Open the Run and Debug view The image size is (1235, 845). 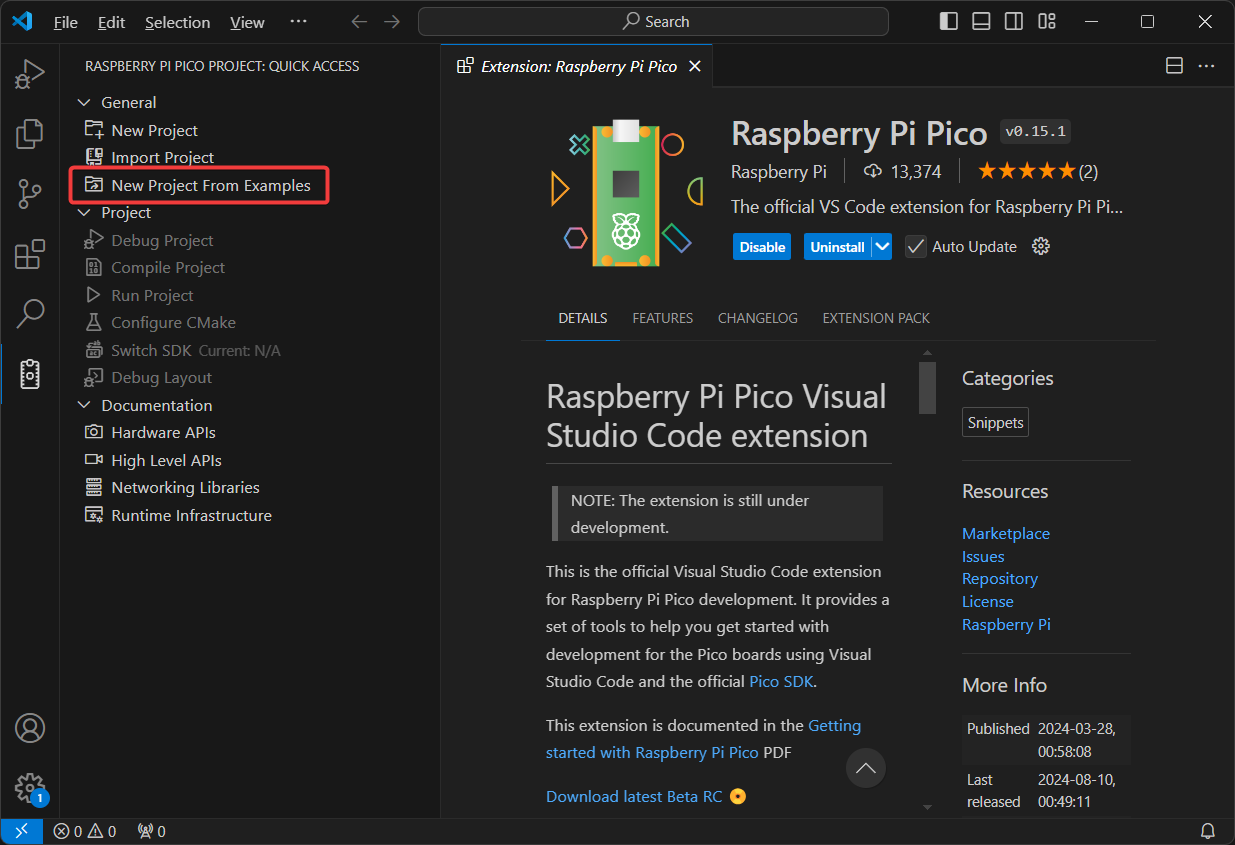[30, 74]
